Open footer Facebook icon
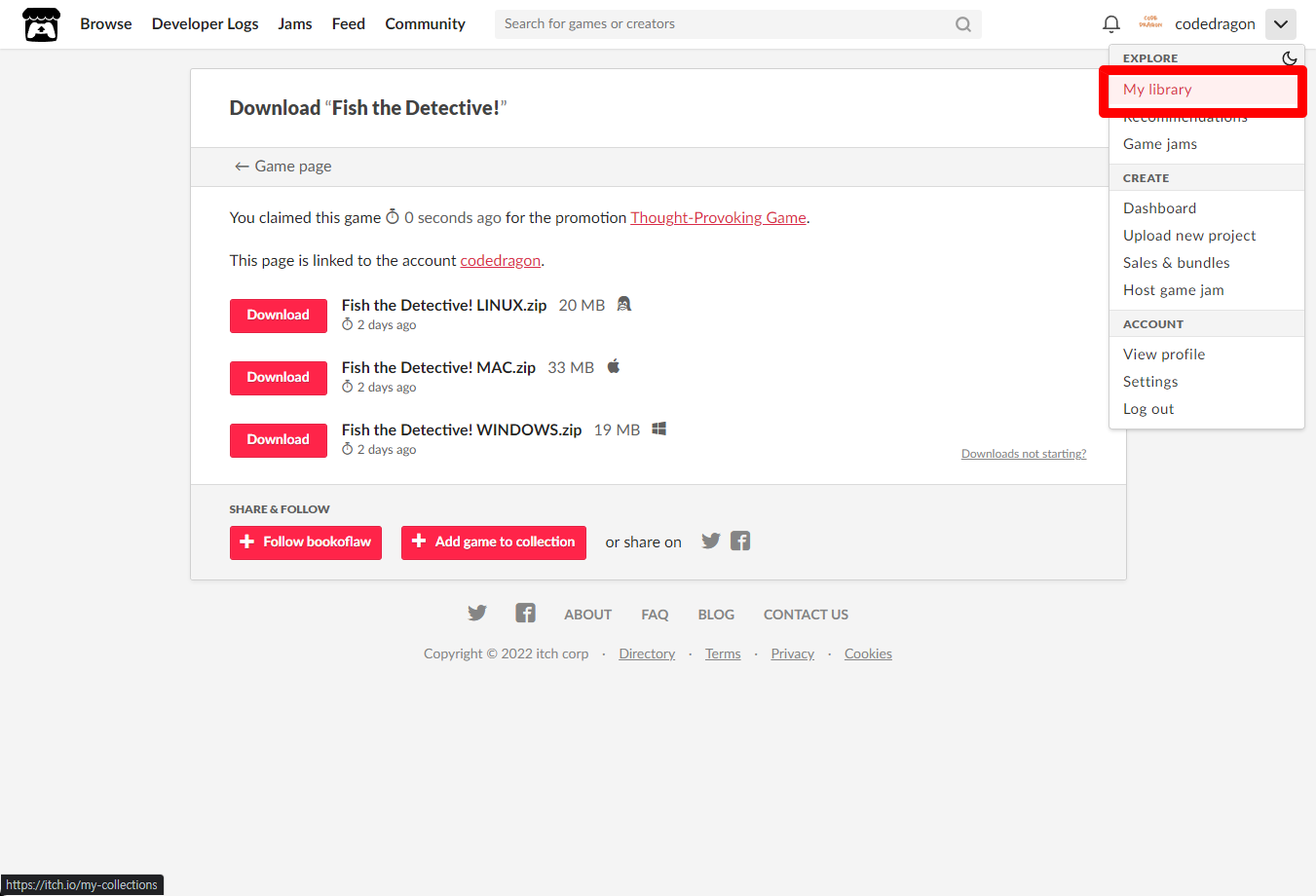The image size is (1316, 896). click(525, 613)
